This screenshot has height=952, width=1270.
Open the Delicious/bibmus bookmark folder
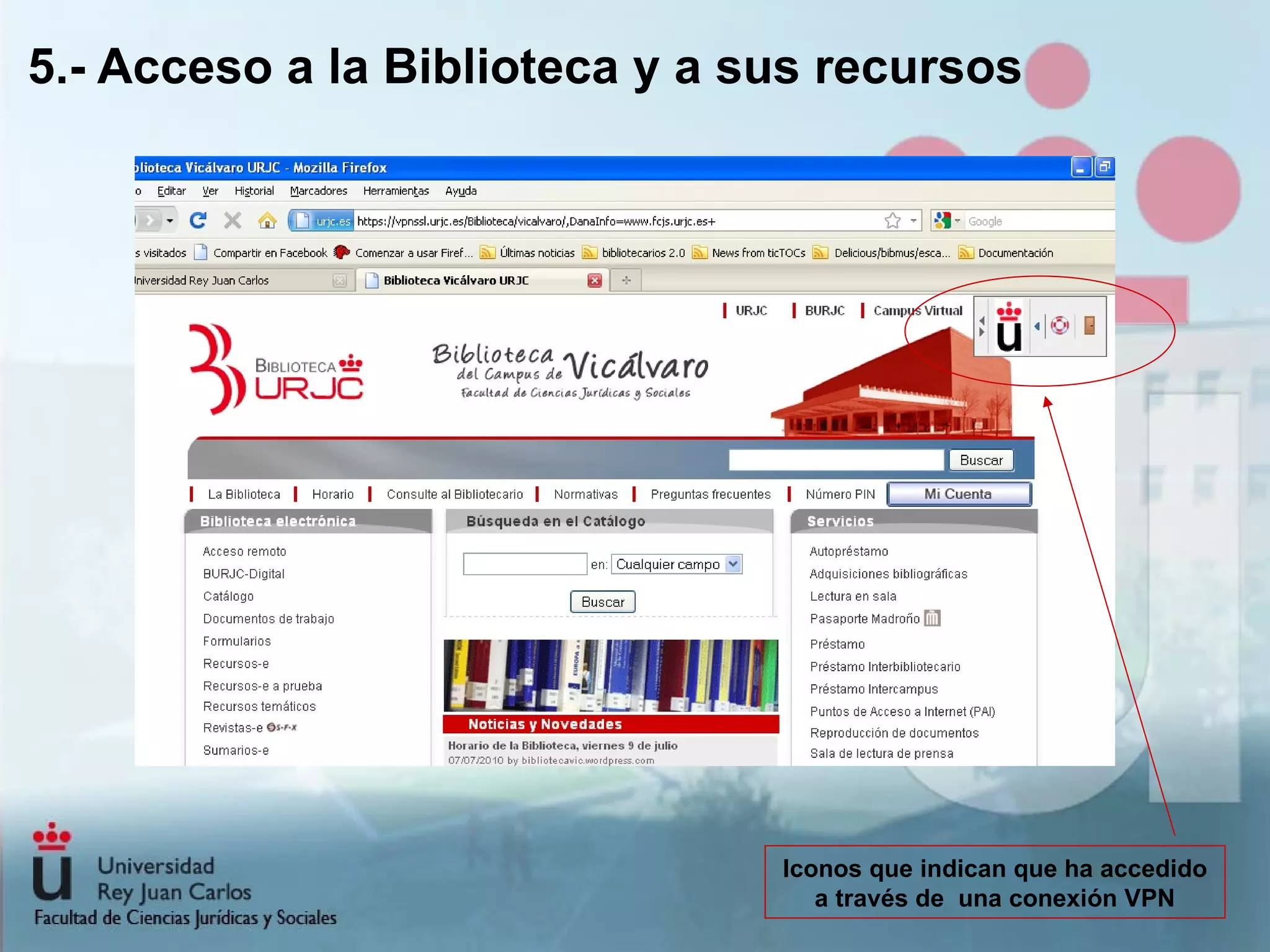[x=882, y=253]
